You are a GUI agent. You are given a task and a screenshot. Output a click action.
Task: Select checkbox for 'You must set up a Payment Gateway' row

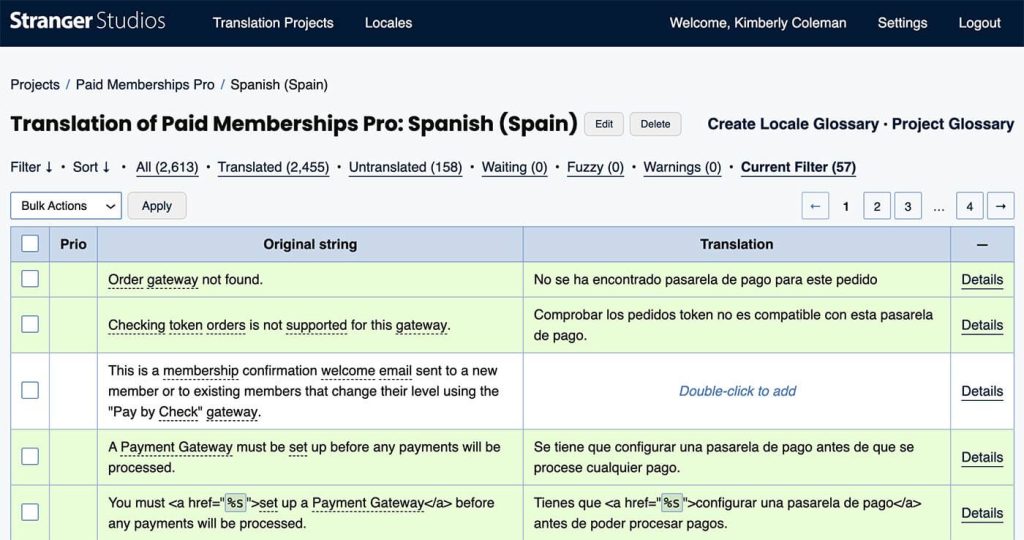click(x=30, y=512)
